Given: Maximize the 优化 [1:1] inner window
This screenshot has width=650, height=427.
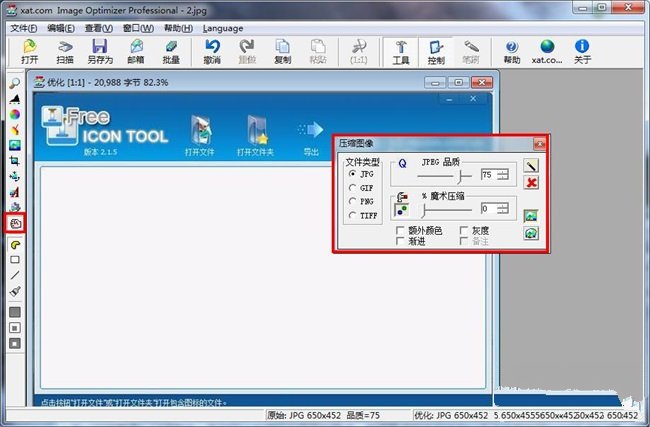Looking at the screenshot, I should pyautogui.click(x=458, y=82).
